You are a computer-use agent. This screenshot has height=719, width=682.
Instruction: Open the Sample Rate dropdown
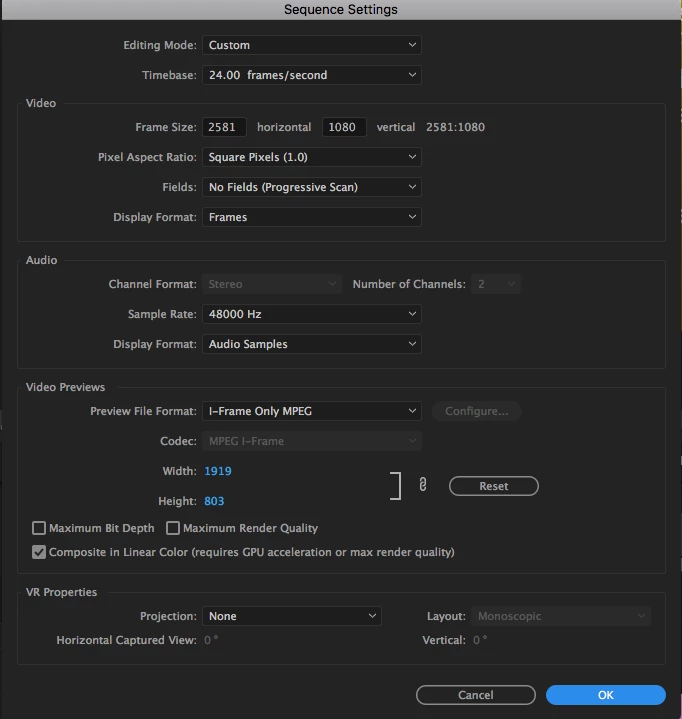(x=312, y=314)
